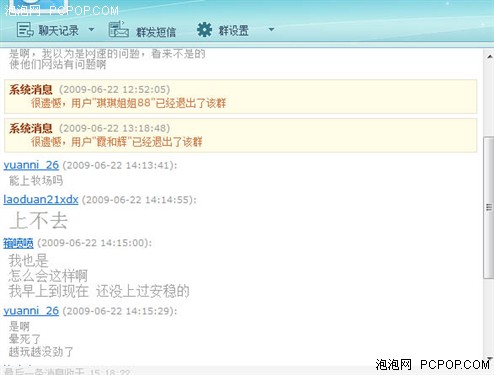Viewport: 494px width, 375px height.
Task: Open the user link posted at 14:15:00
Action: (x=18, y=243)
